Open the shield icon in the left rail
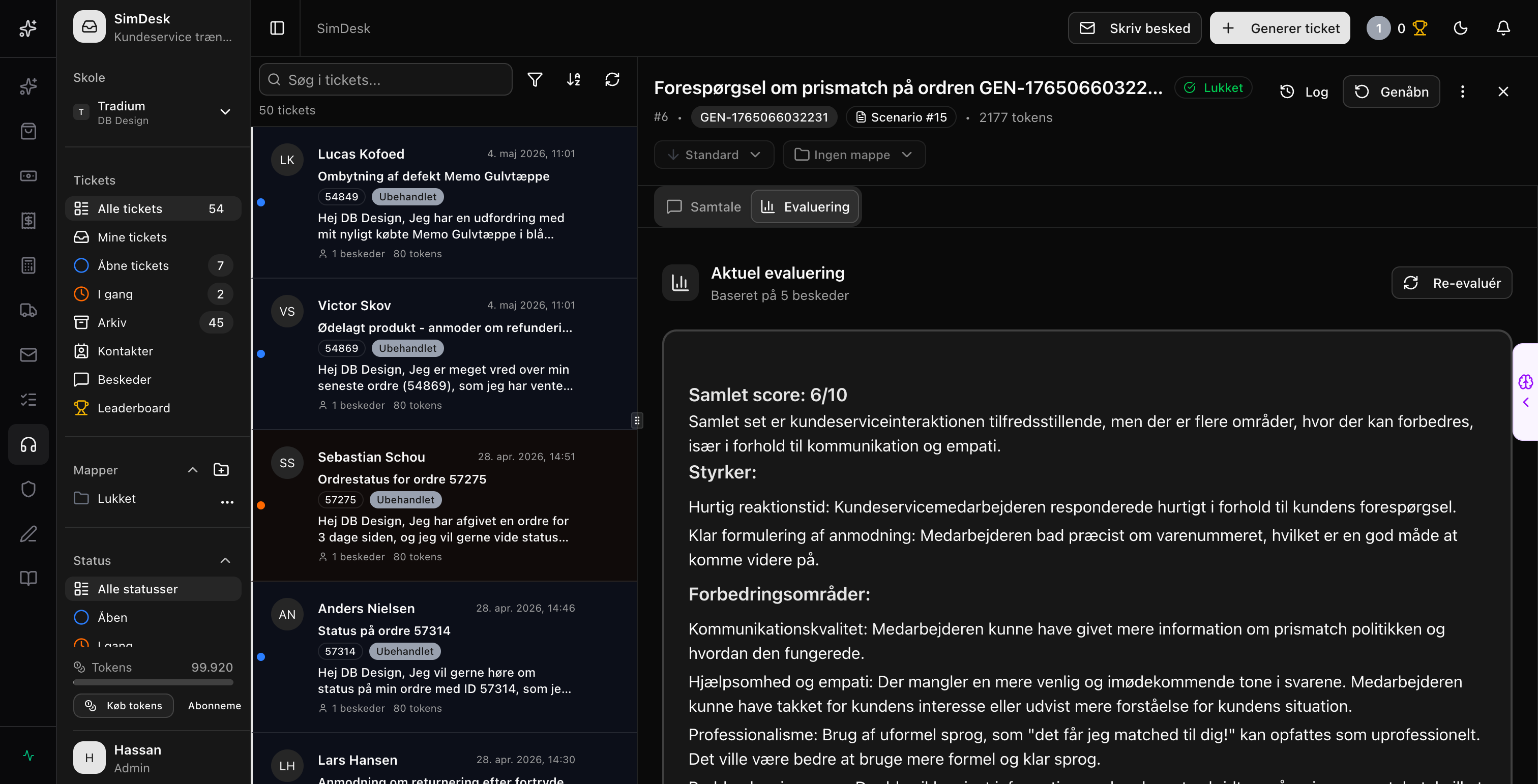The width and height of the screenshot is (1538, 784). tap(28, 489)
